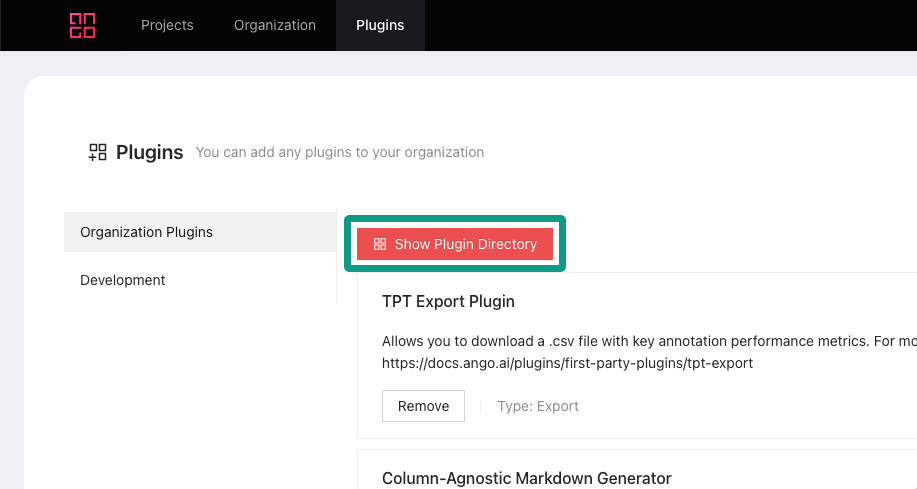Click the 'You can add any plugins' subtitle

point(340,153)
